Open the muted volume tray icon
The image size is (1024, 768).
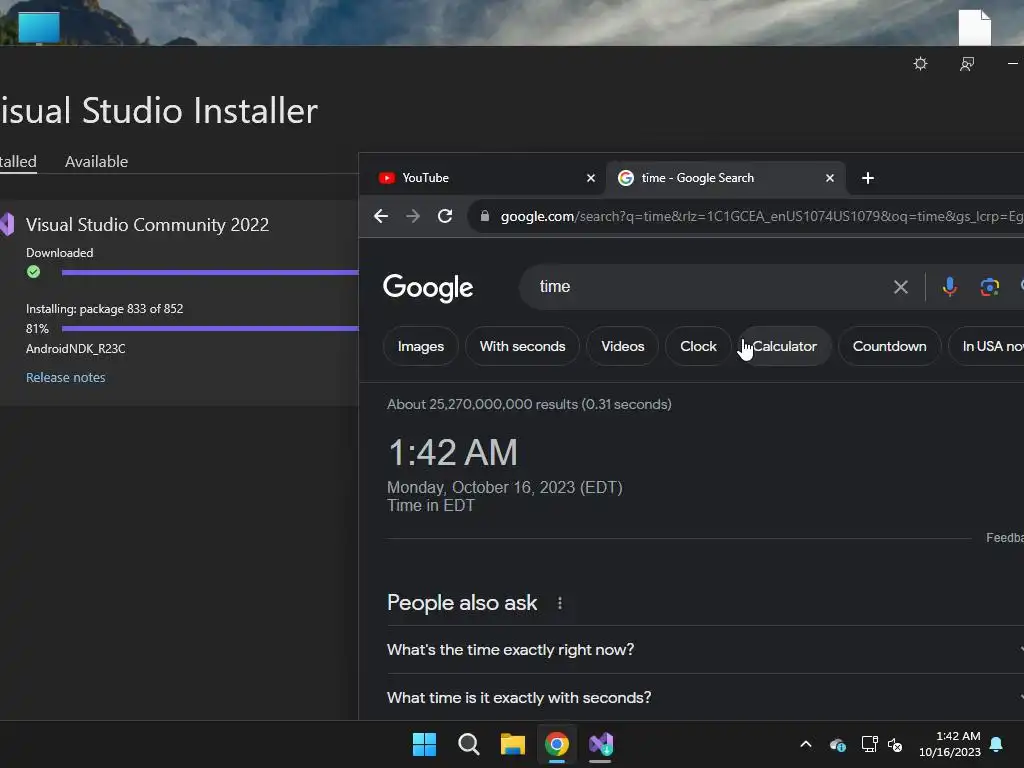pos(895,744)
